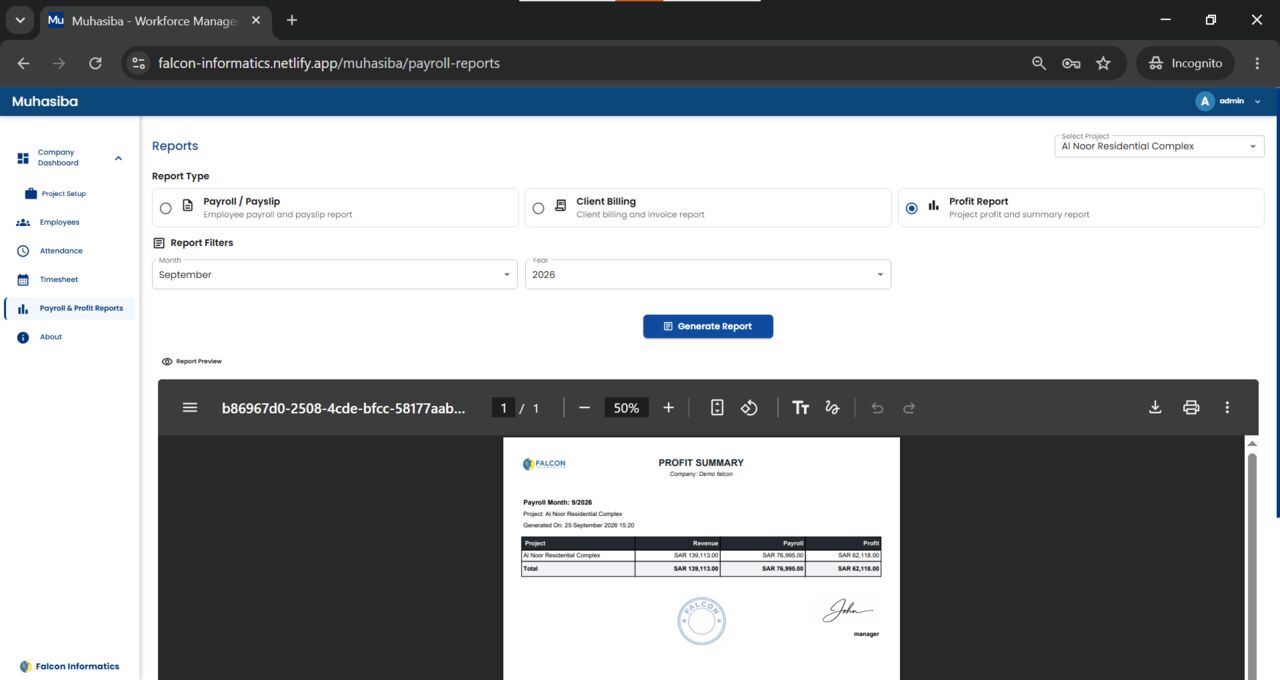
Task: Open the PDF viewer more actions menu
Action: click(x=1227, y=408)
